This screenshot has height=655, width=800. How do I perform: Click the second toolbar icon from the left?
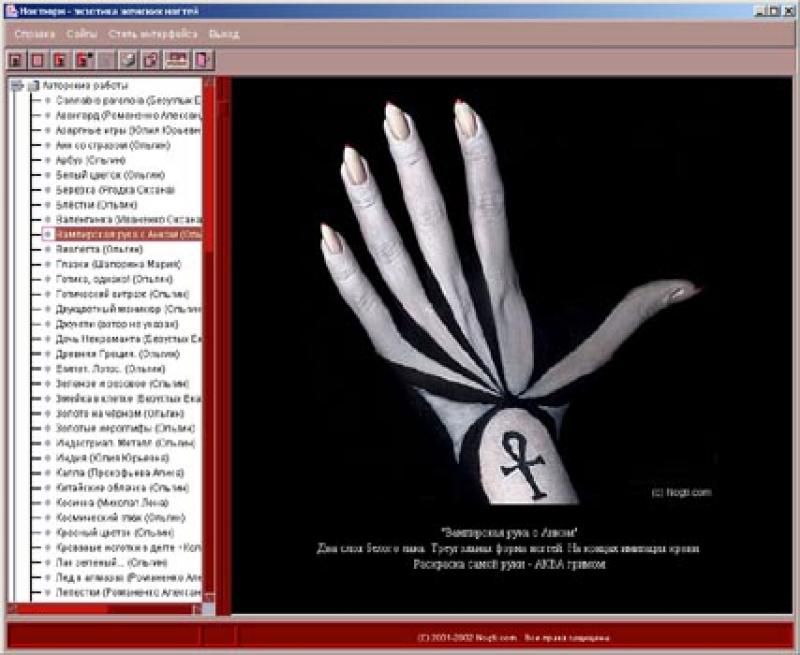click(x=37, y=60)
